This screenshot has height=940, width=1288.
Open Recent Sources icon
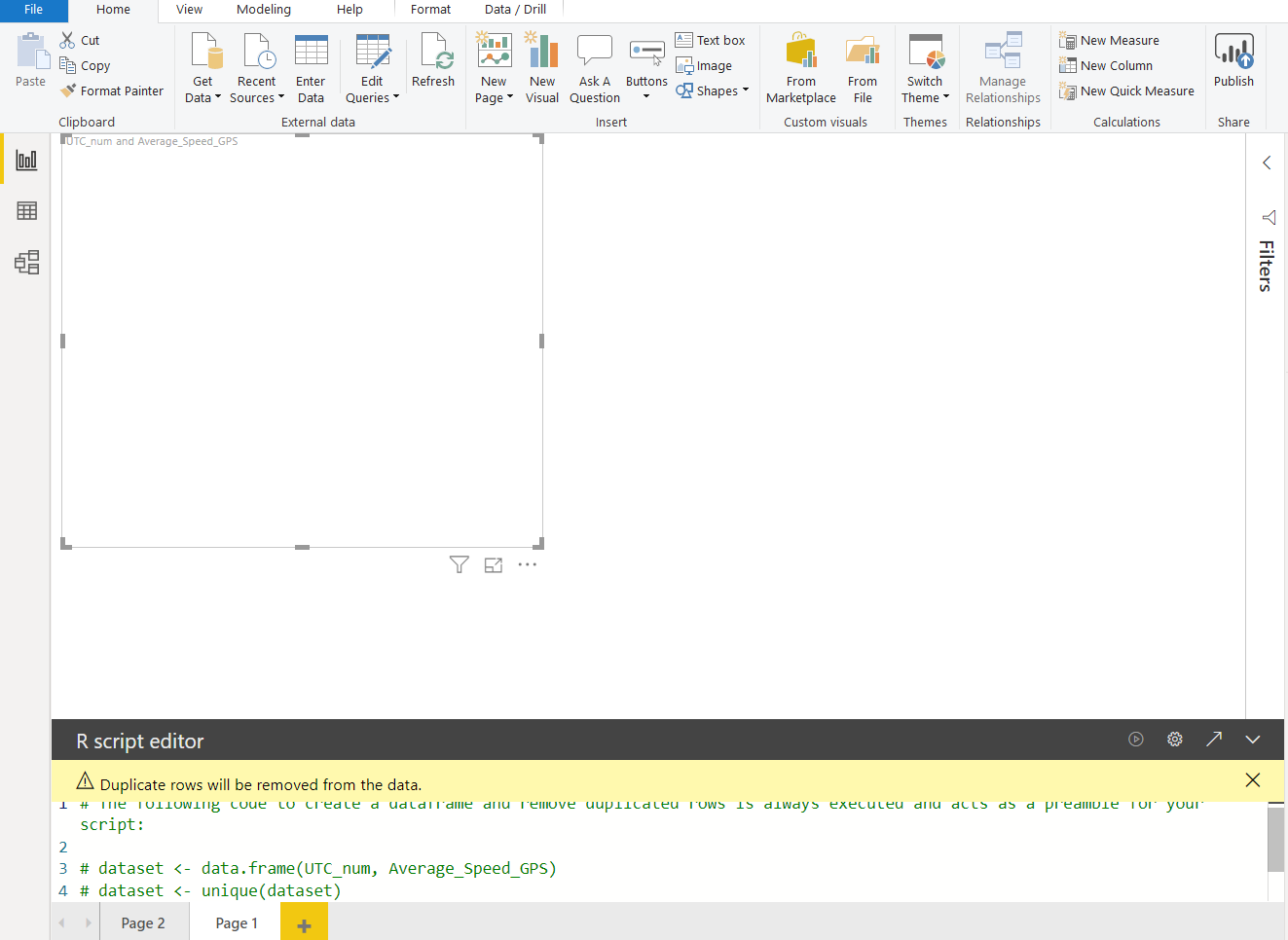click(259, 52)
